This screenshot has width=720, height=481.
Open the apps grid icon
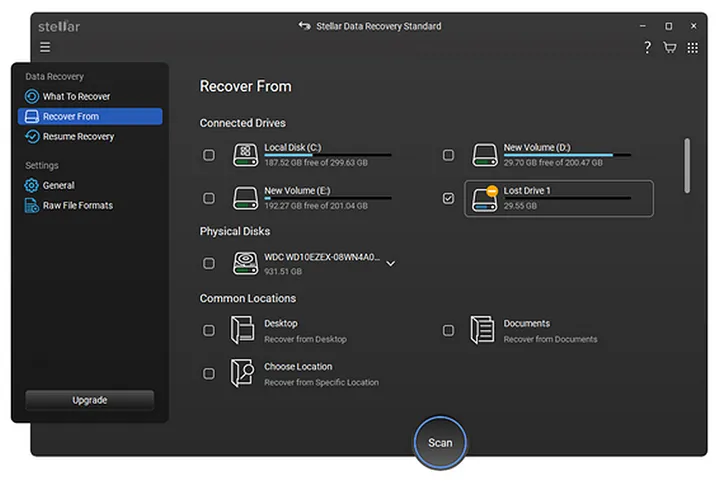(692, 48)
